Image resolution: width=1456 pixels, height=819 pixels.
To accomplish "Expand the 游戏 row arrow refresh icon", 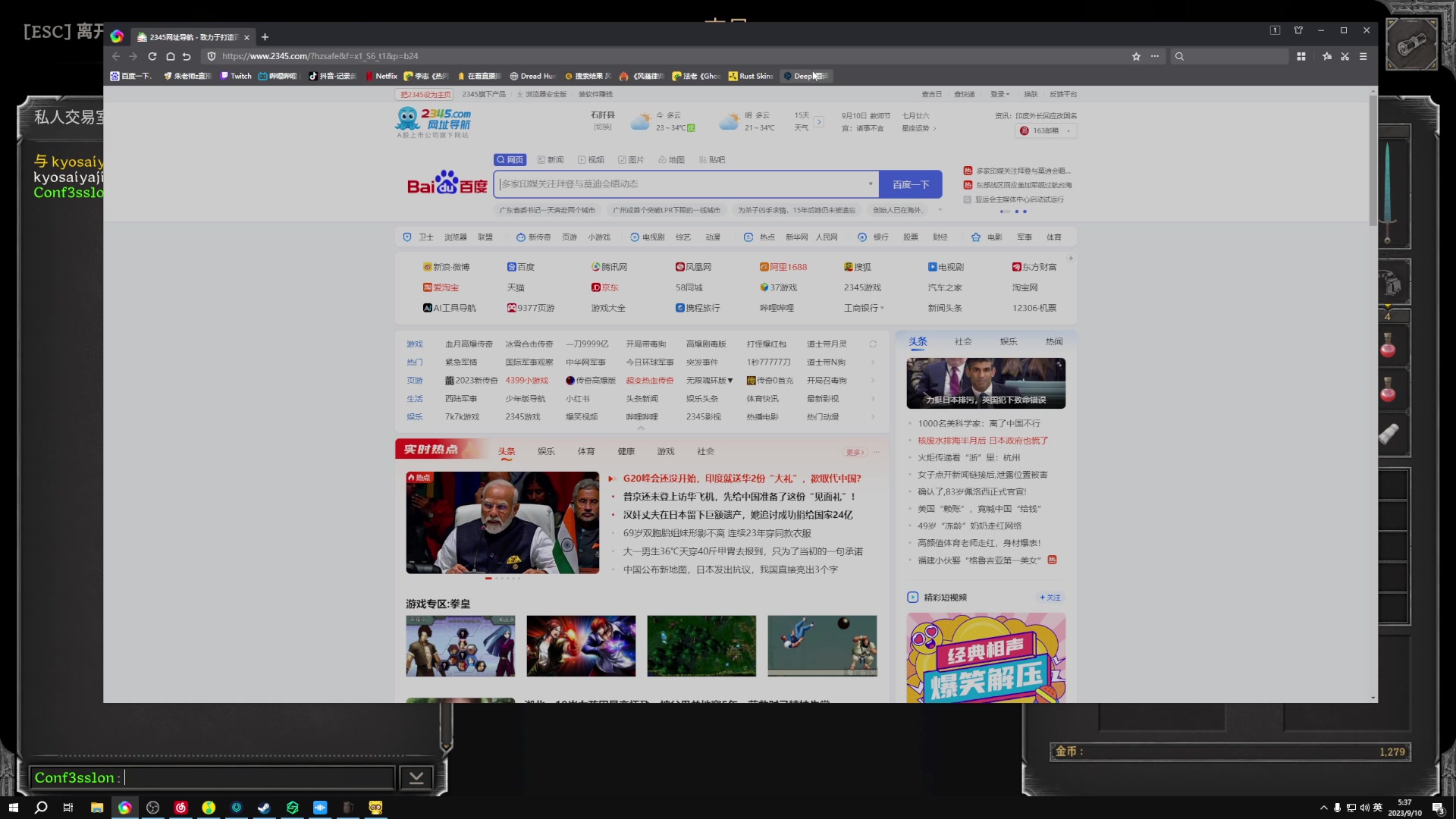I will click(x=873, y=344).
